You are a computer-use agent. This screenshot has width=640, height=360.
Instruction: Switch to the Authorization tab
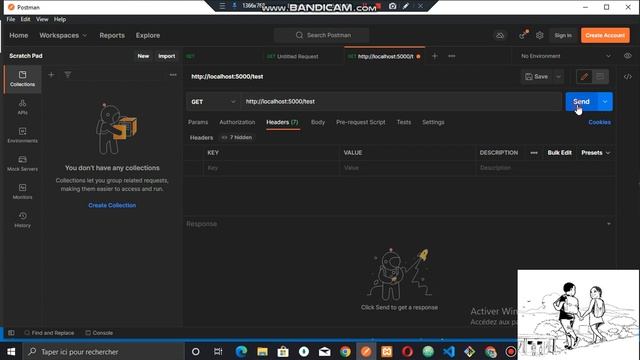tap(237, 122)
